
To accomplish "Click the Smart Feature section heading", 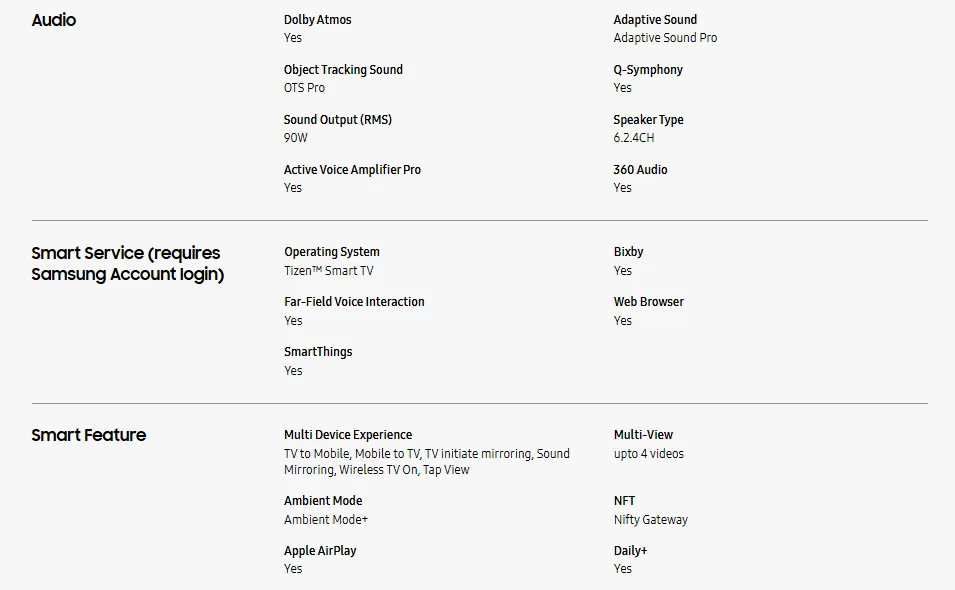I will [89, 435].
